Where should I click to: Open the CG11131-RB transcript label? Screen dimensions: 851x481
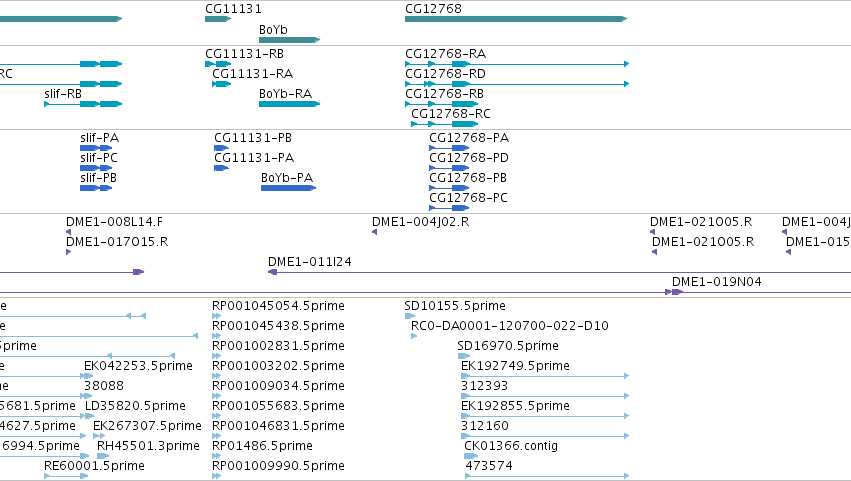(x=244, y=54)
